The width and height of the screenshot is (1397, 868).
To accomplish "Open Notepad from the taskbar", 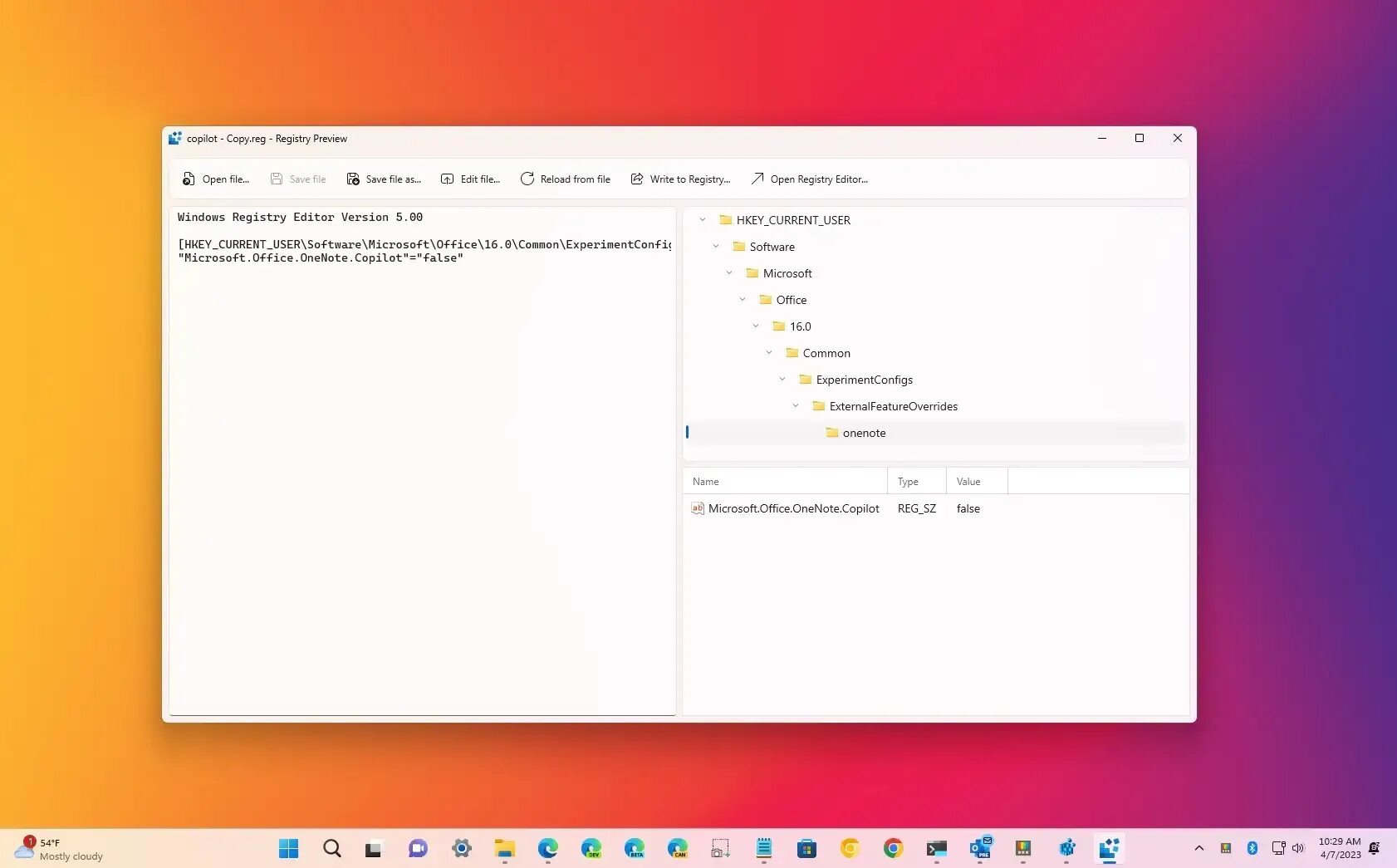I will tap(764, 848).
